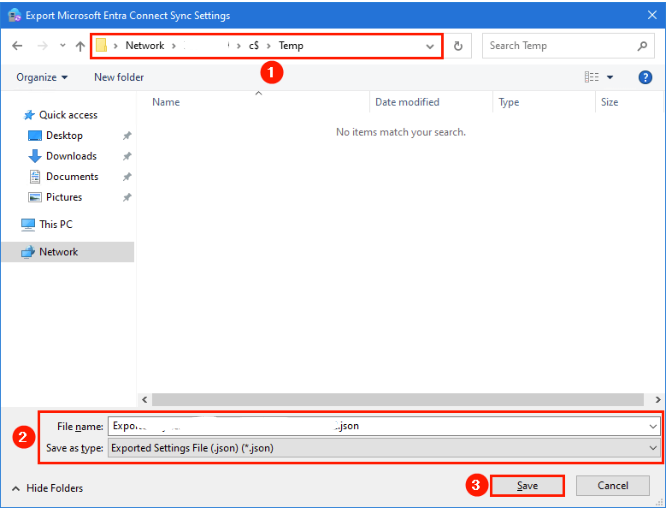Expand the address bar history dropdown
Viewport: 666px width, 509px height.
430,46
